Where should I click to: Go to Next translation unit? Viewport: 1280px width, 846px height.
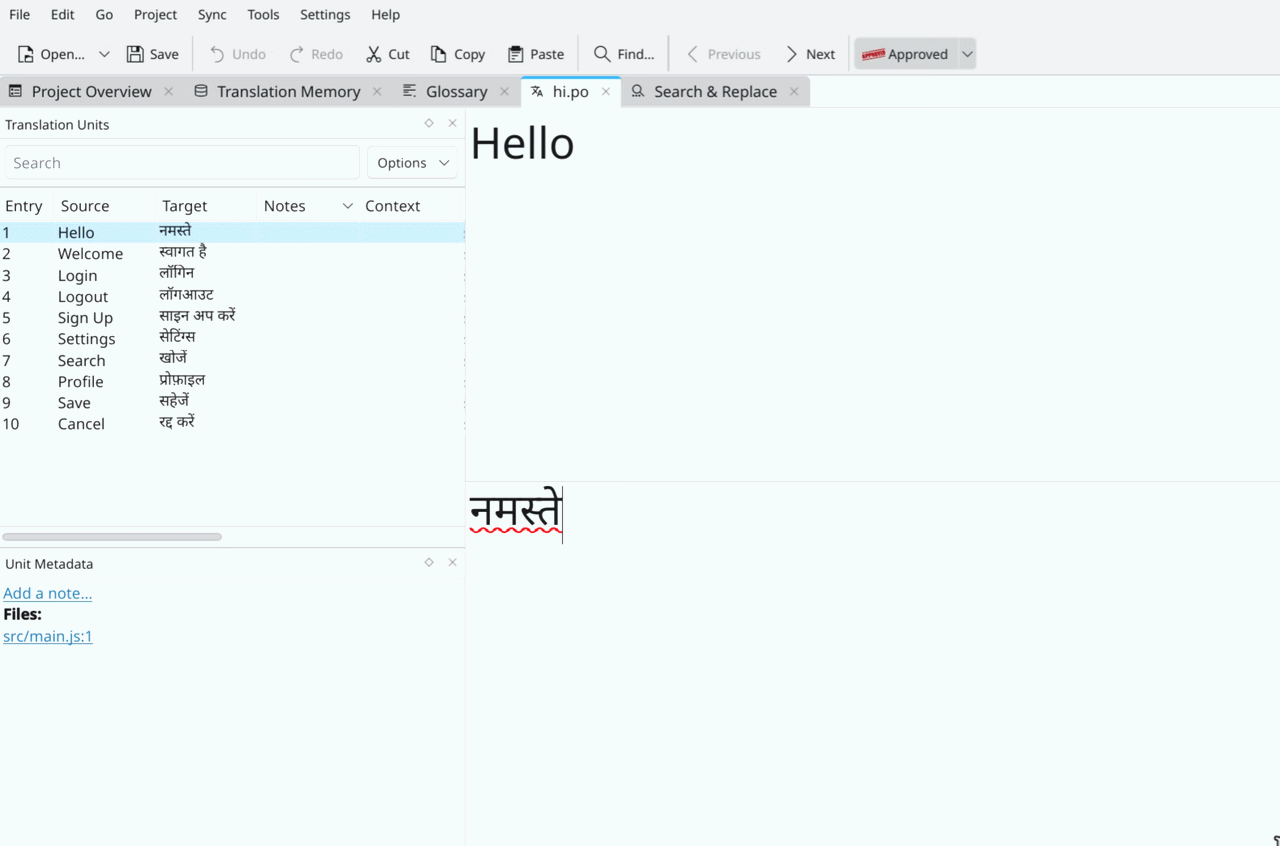[809, 54]
